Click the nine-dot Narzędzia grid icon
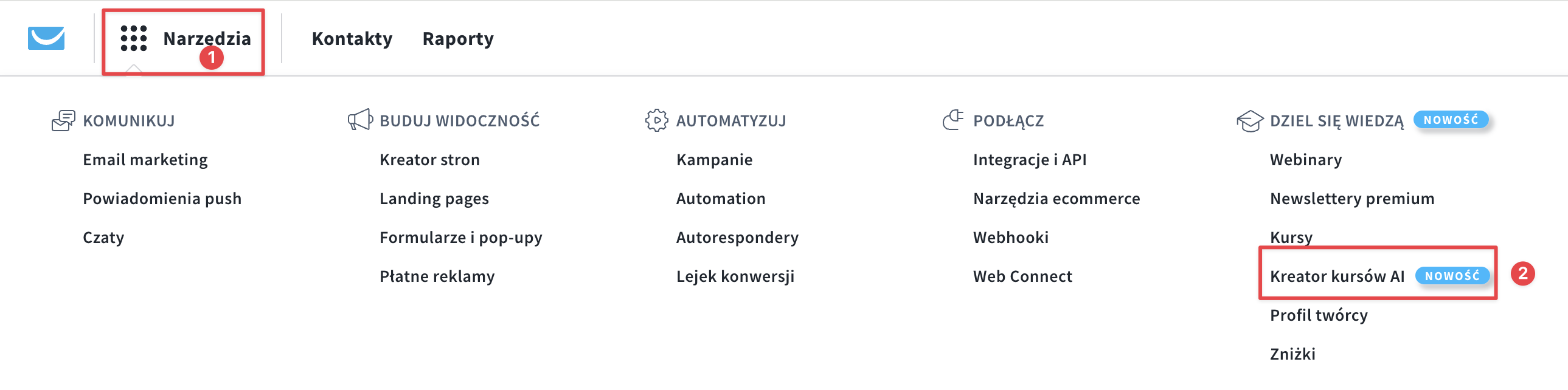This screenshot has height=390, width=1568. pos(134,38)
